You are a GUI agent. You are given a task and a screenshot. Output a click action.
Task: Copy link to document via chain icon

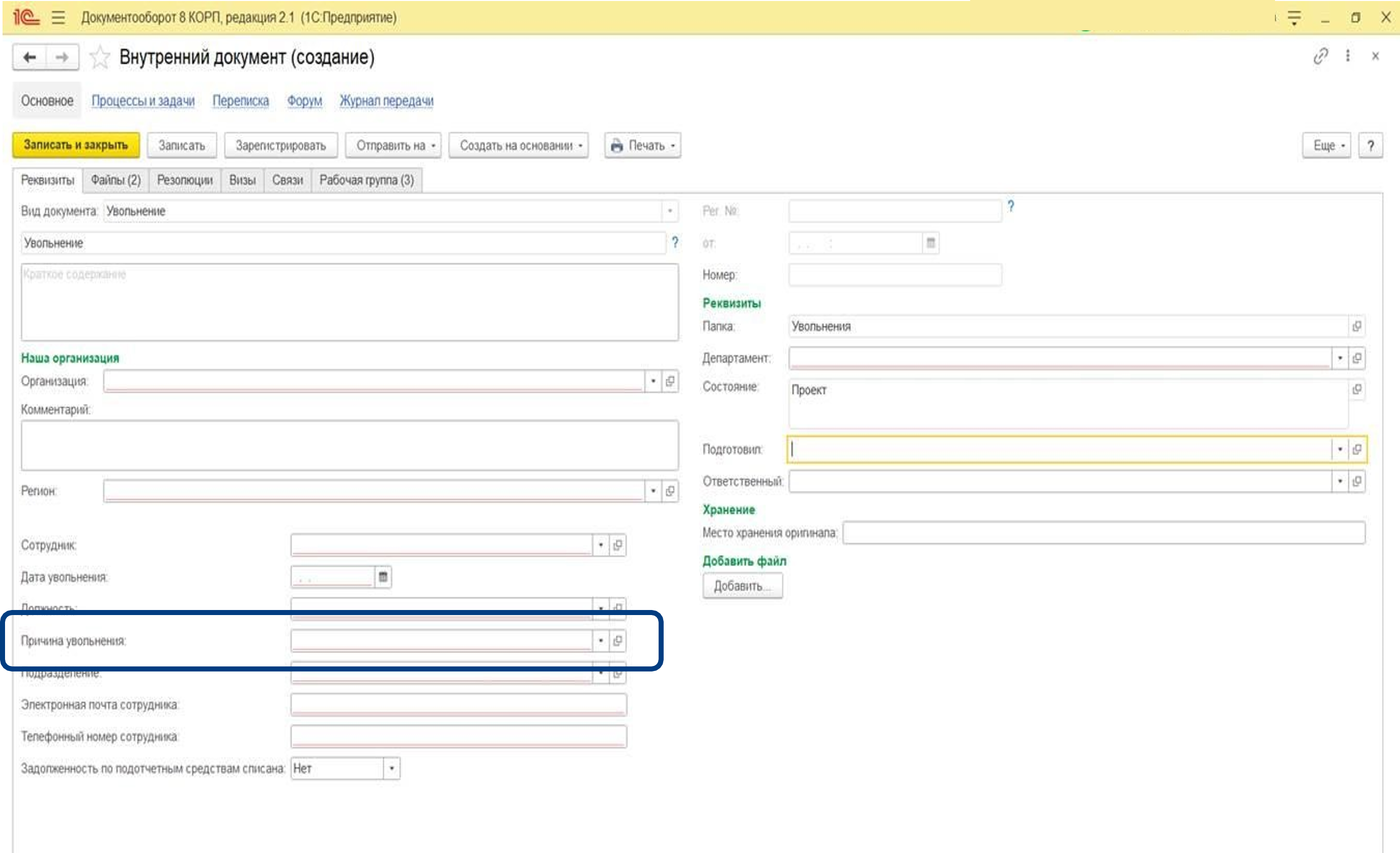pyautogui.click(x=1320, y=55)
